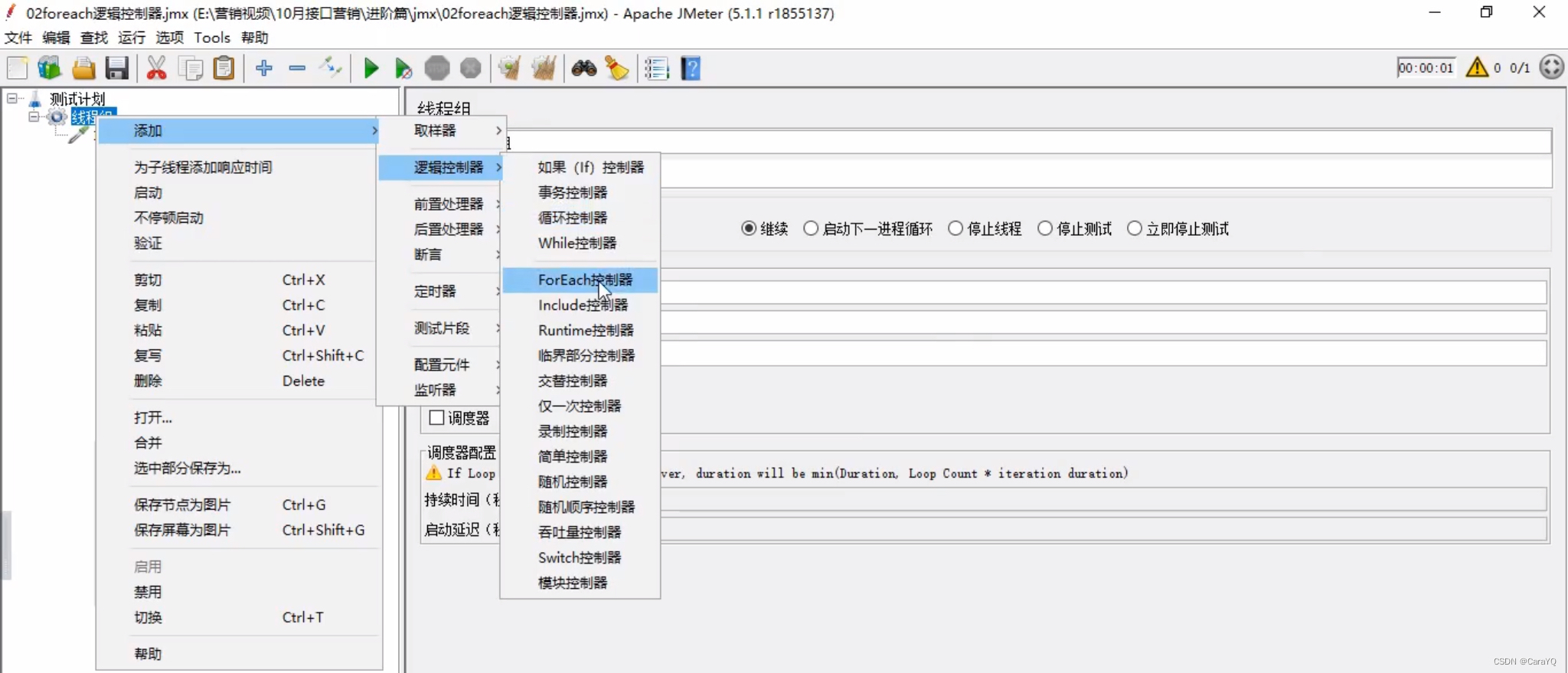This screenshot has height=673, width=1568.
Task: Expand the 定时器 submenu
Action: [x=441, y=291]
